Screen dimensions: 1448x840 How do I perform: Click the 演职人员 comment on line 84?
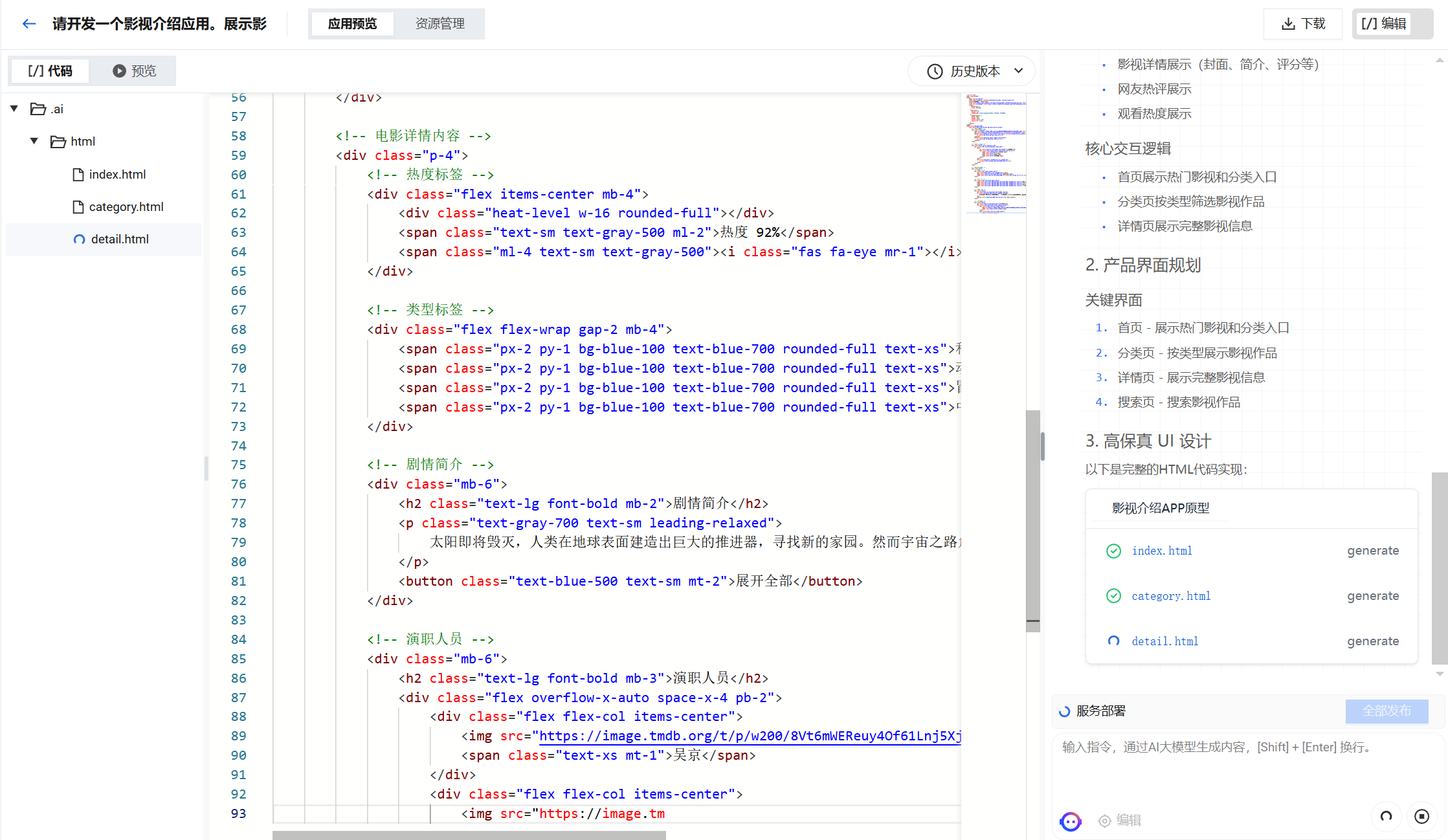click(x=430, y=639)
